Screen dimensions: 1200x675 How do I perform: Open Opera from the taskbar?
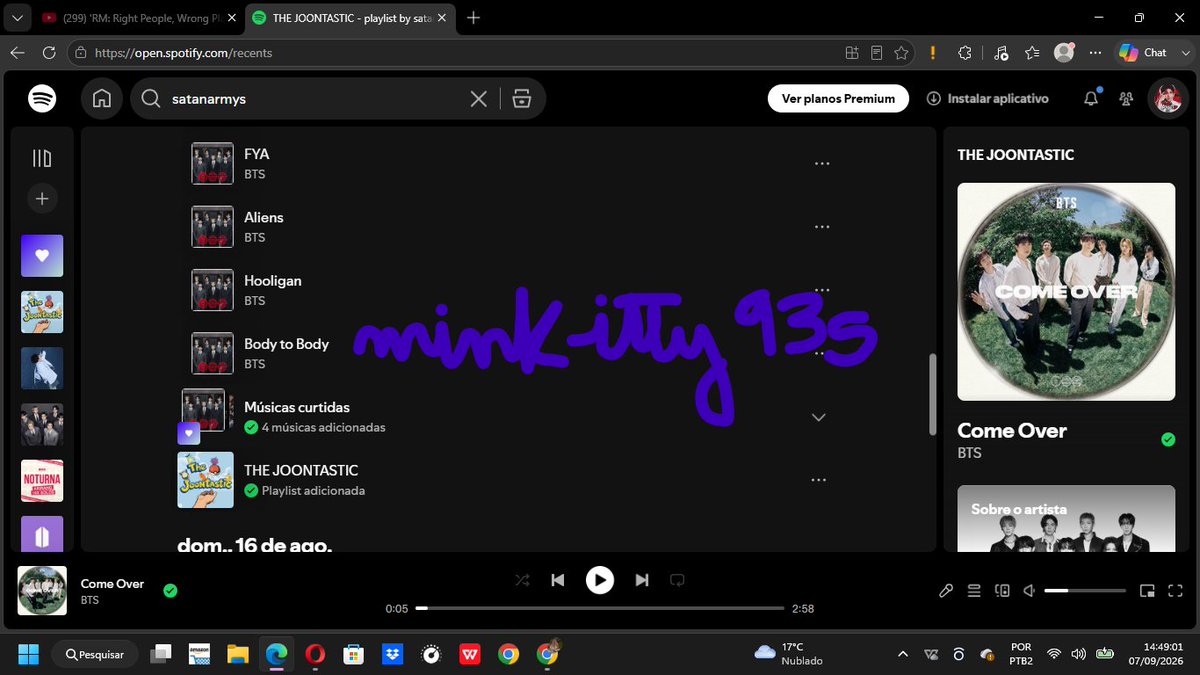(x=316, y=654)
